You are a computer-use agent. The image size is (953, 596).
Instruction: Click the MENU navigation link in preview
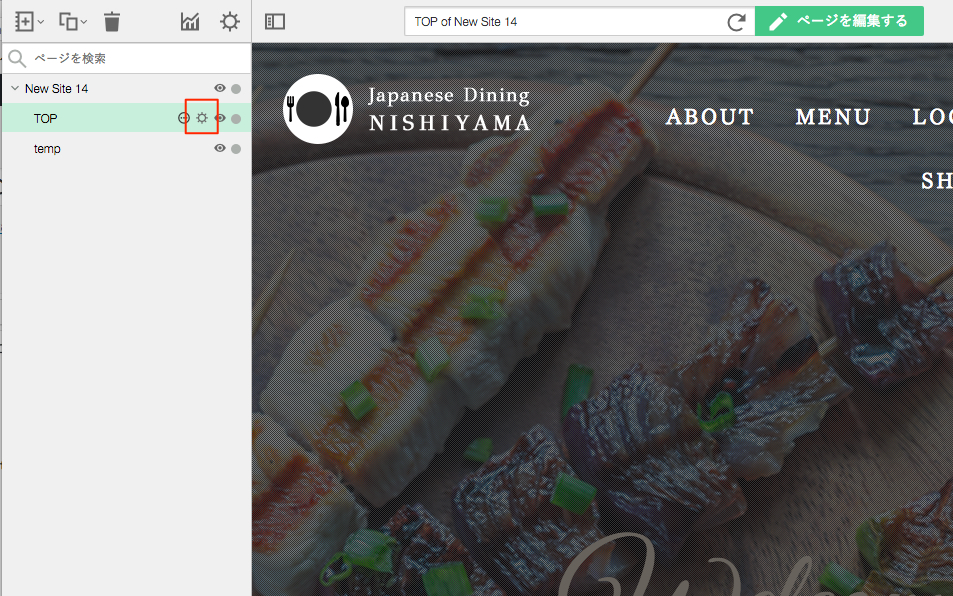coord(833,117)
